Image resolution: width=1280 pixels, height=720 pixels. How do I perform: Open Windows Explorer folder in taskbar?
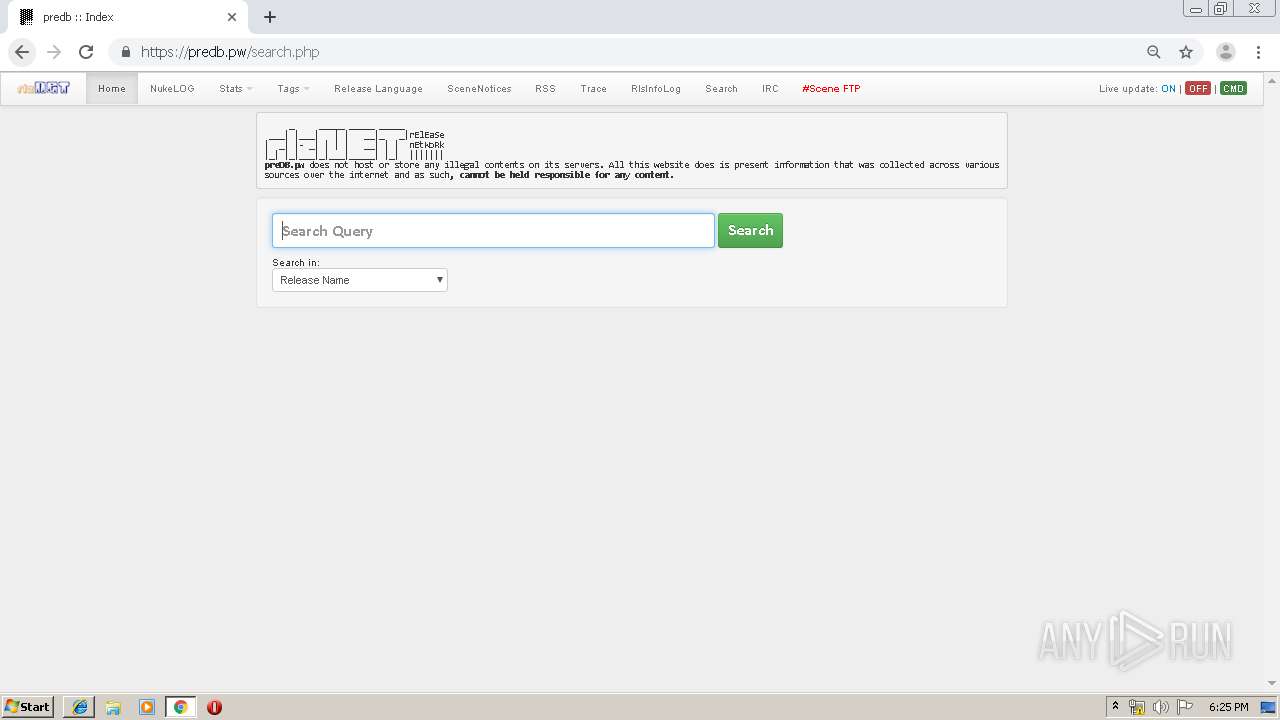[113, 707]
